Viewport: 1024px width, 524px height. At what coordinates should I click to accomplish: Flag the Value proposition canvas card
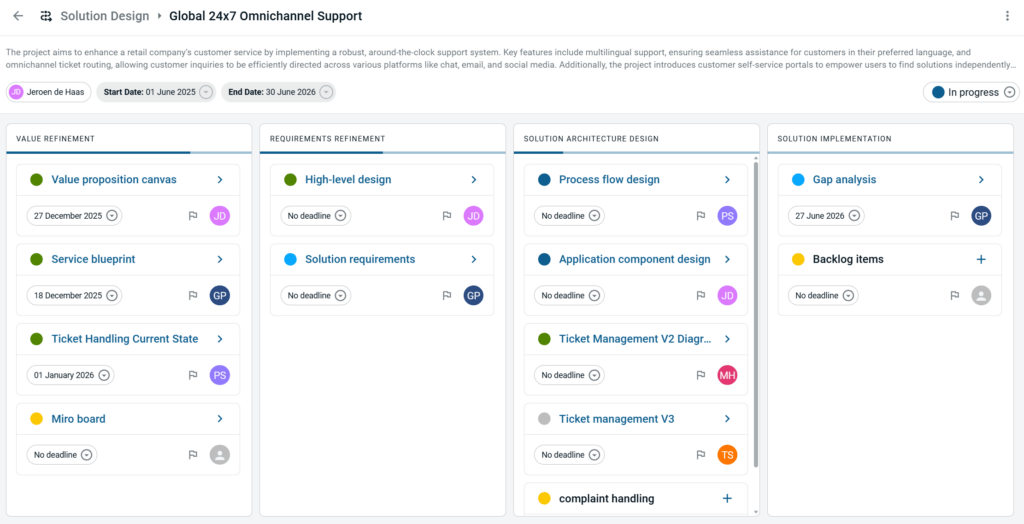[x=193, y=216]
